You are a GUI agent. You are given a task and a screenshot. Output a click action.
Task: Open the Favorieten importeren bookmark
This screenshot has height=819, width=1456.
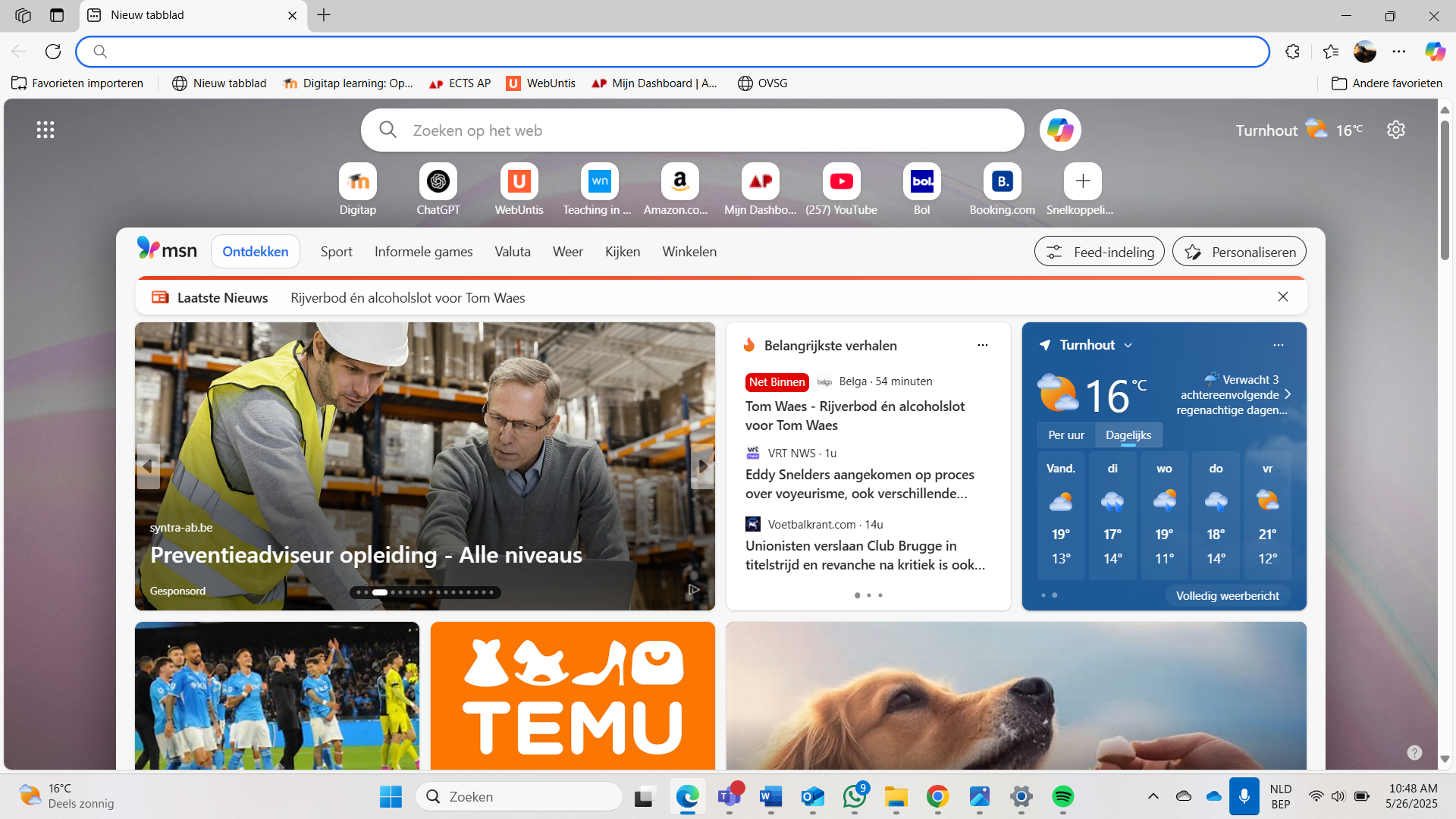tap(77, 83)
